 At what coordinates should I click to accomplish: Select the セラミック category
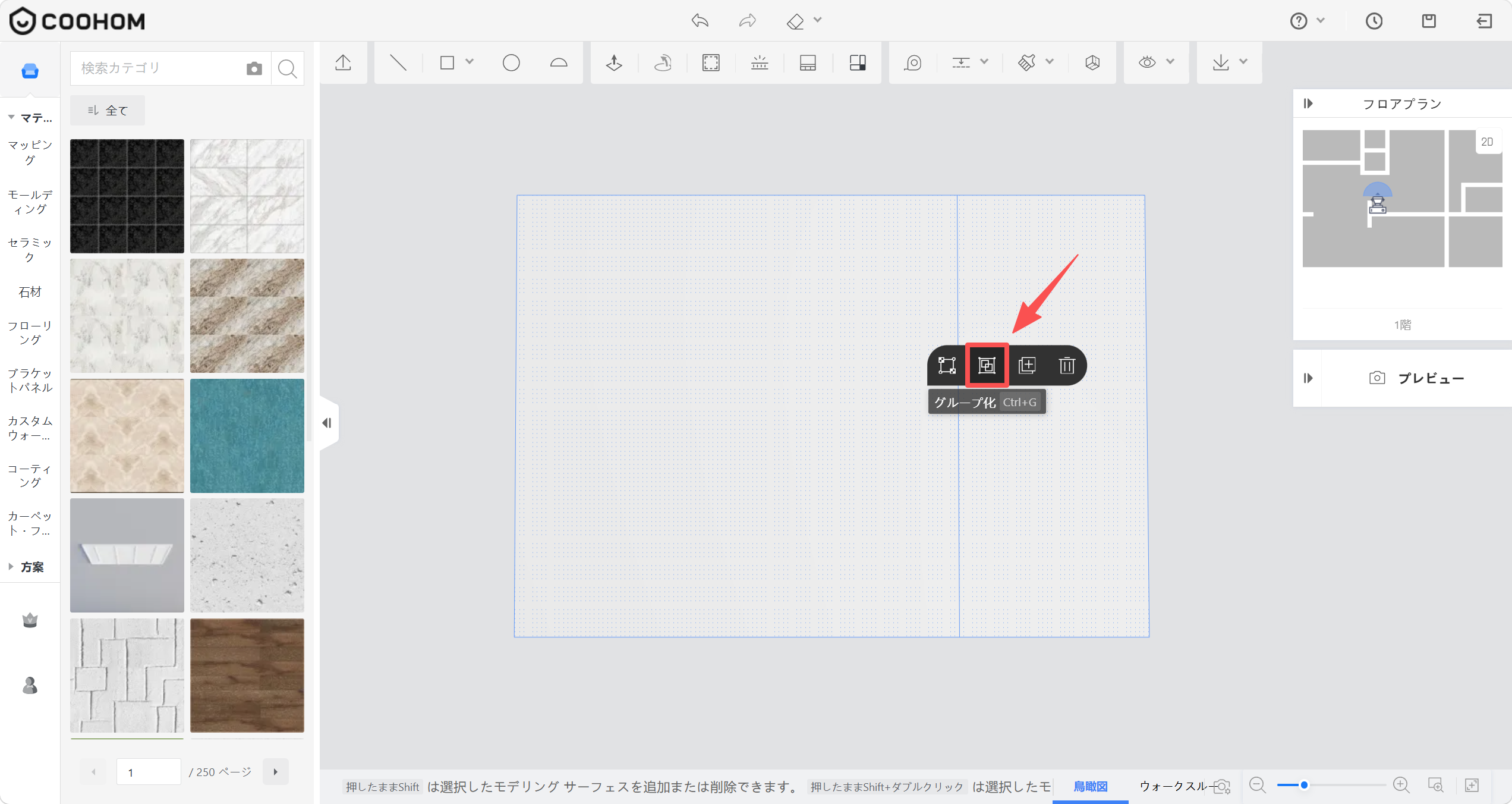pos(30,250)
